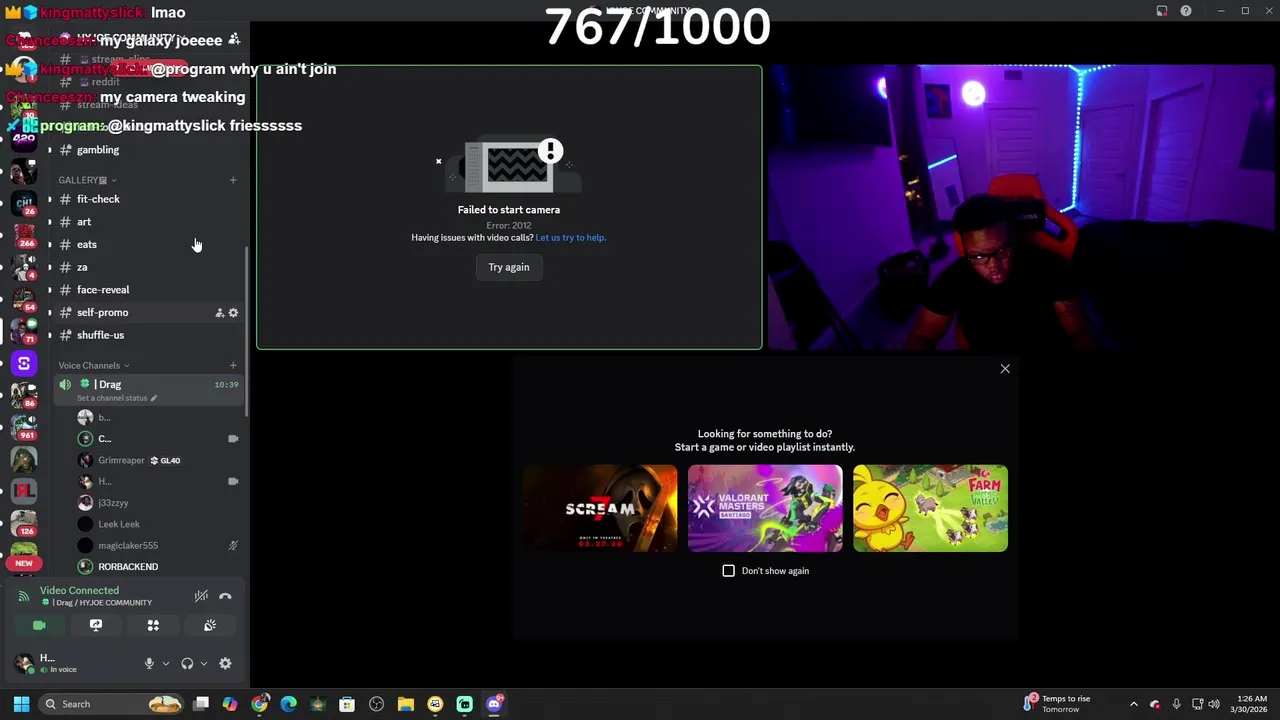Toggle noise suppression icon

[201, 596]
